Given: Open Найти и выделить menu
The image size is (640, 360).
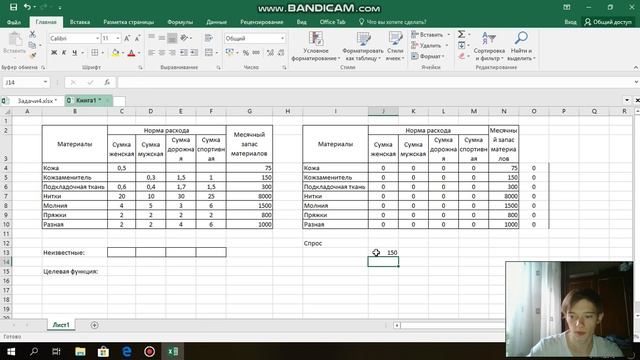Looking at the screenshot, I should pyautogui.click(x=521, y=47).
